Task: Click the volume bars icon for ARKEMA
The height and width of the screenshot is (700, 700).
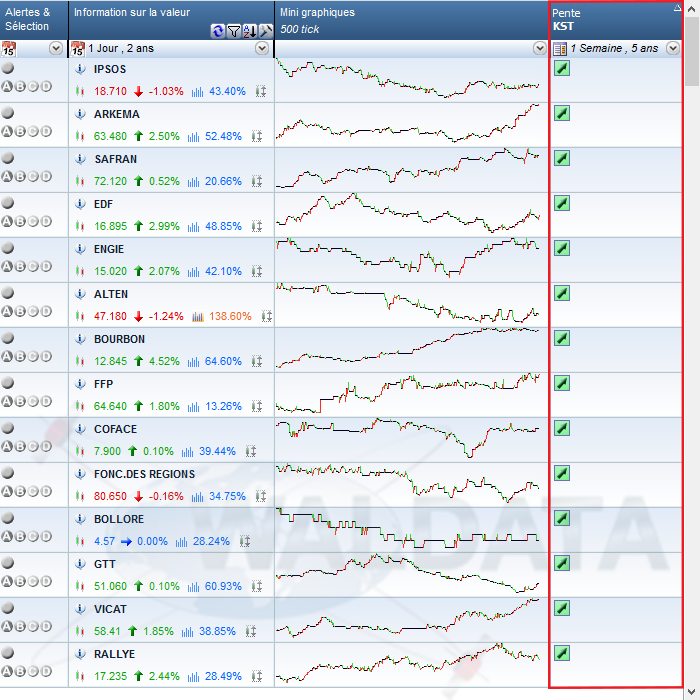Action: tap(193, 137)
